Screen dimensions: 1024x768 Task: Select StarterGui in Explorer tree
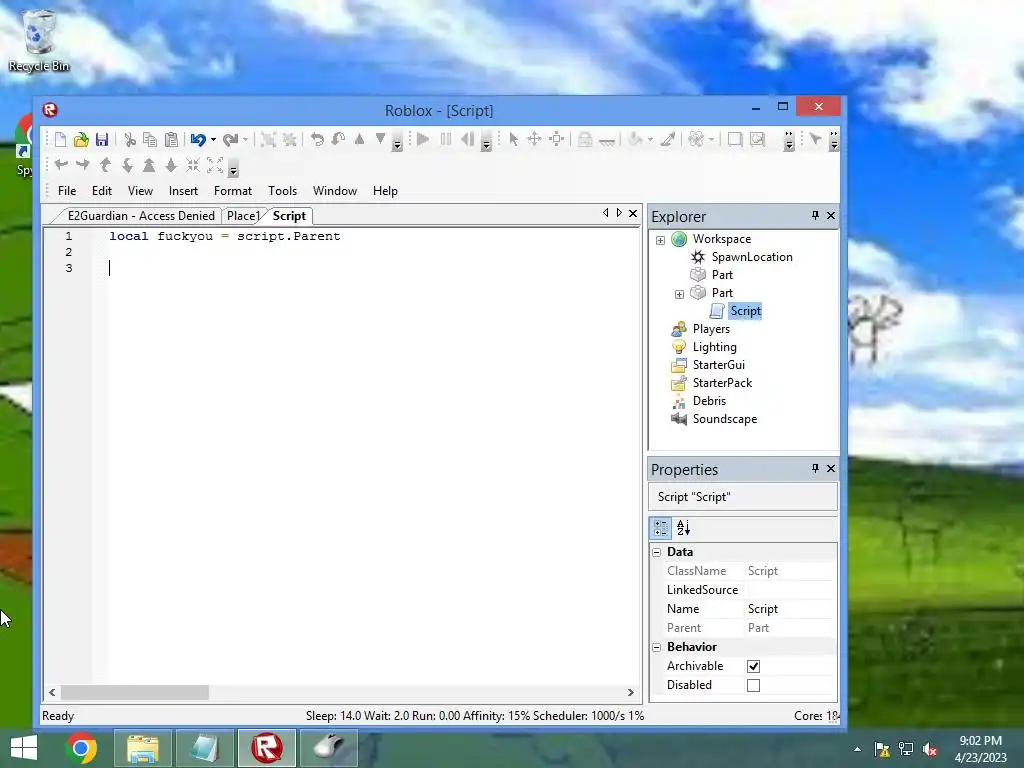pyautogui.click(x=718, y=364)
